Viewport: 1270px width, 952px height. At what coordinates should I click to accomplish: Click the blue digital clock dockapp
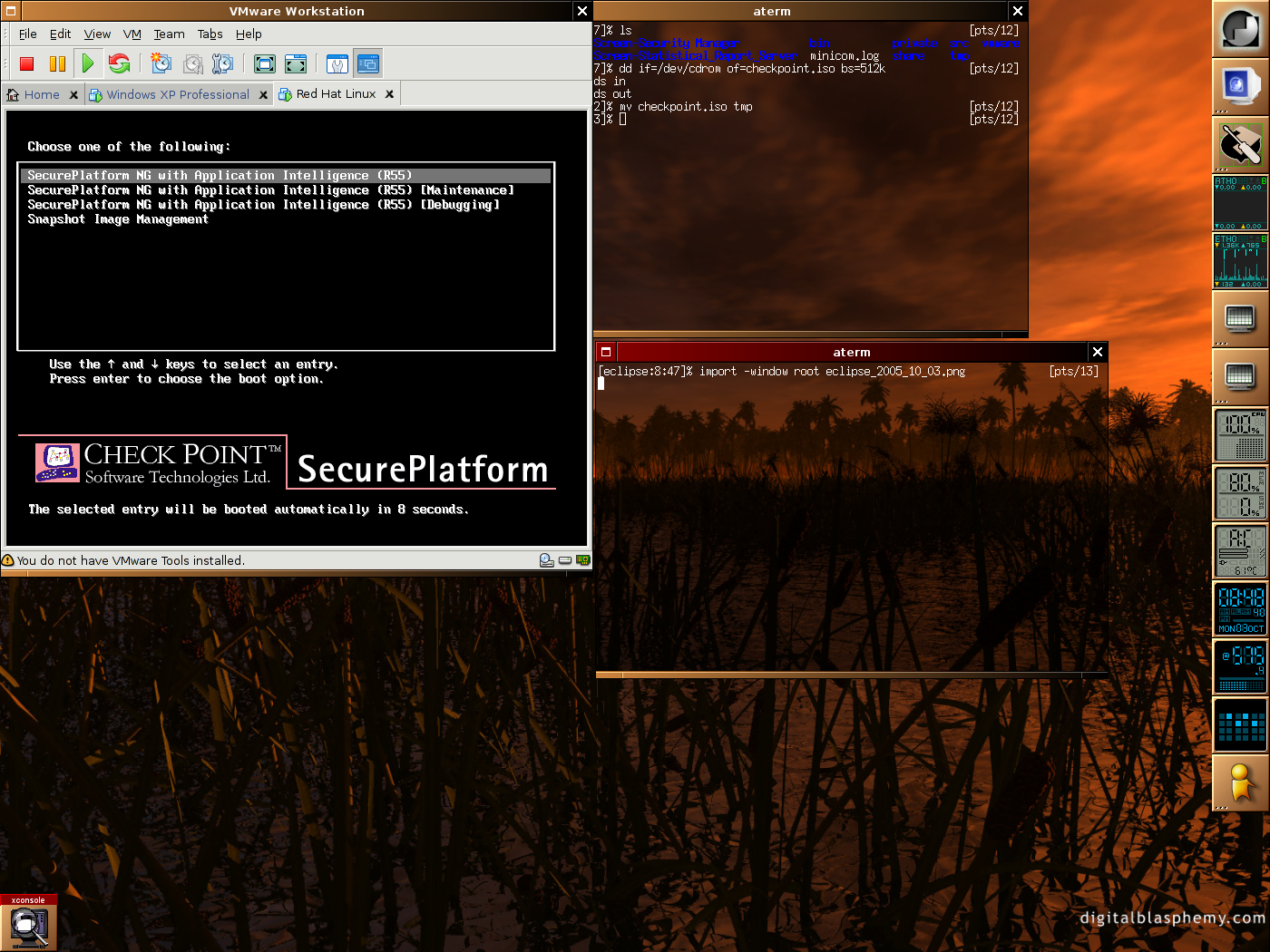[x=1241, y=609]
